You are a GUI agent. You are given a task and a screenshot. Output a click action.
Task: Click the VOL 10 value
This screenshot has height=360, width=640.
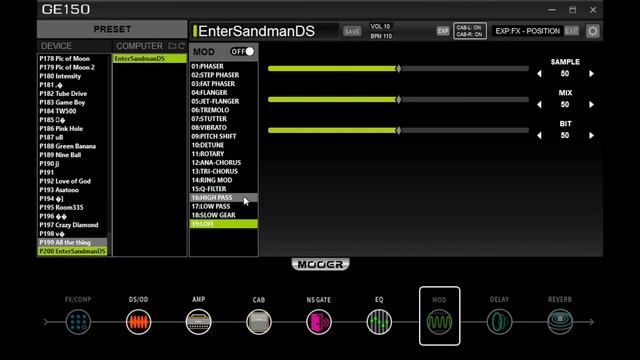[x=380, y=26]
